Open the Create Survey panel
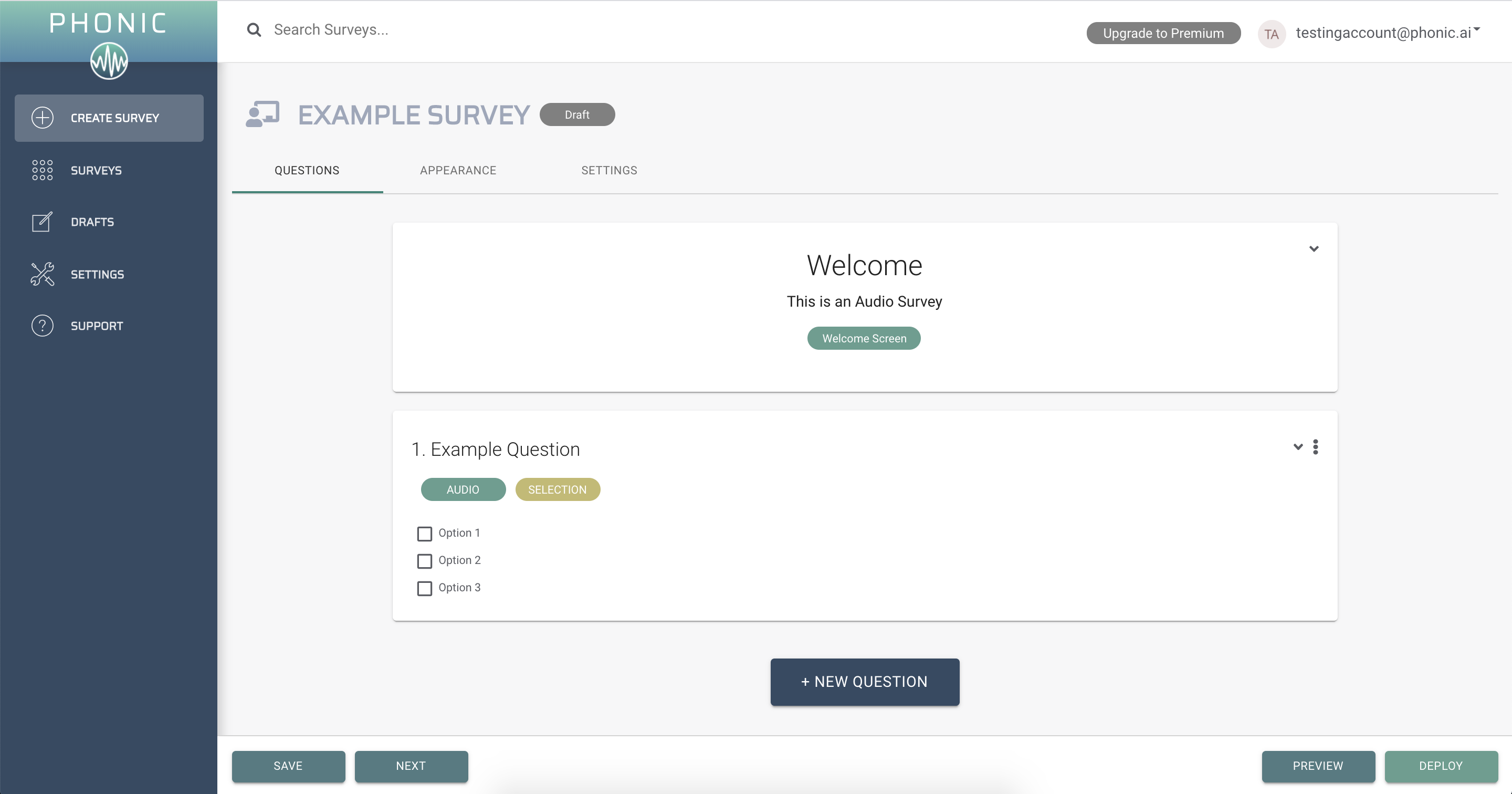The image size is (1512, 794). click(109, 118)
